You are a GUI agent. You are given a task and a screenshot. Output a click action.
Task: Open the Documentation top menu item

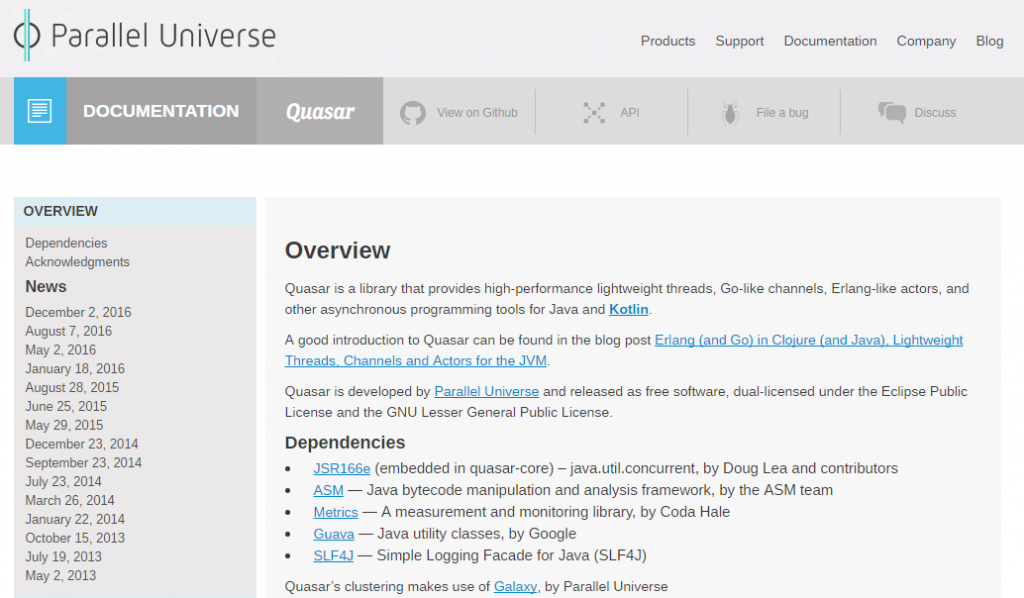pyautogui.click(x=830, y=41)
